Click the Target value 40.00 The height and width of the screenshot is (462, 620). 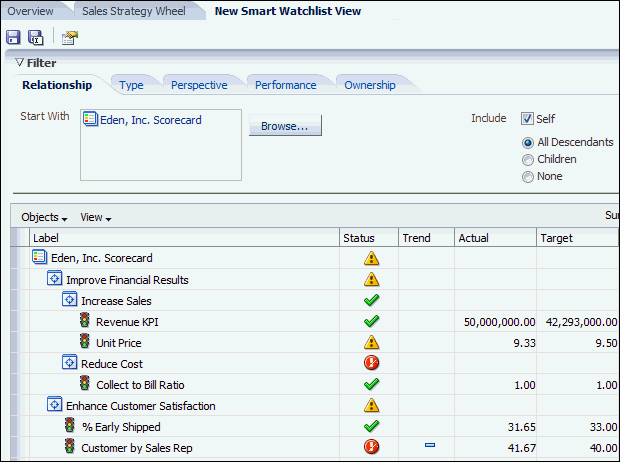[x=603, y=448]
